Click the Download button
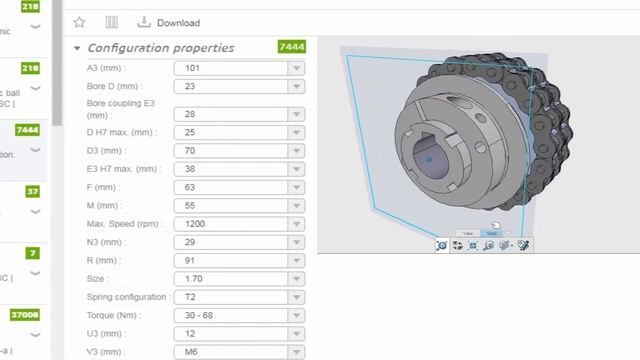Screen dimensions: 640x360 (169, 22)
